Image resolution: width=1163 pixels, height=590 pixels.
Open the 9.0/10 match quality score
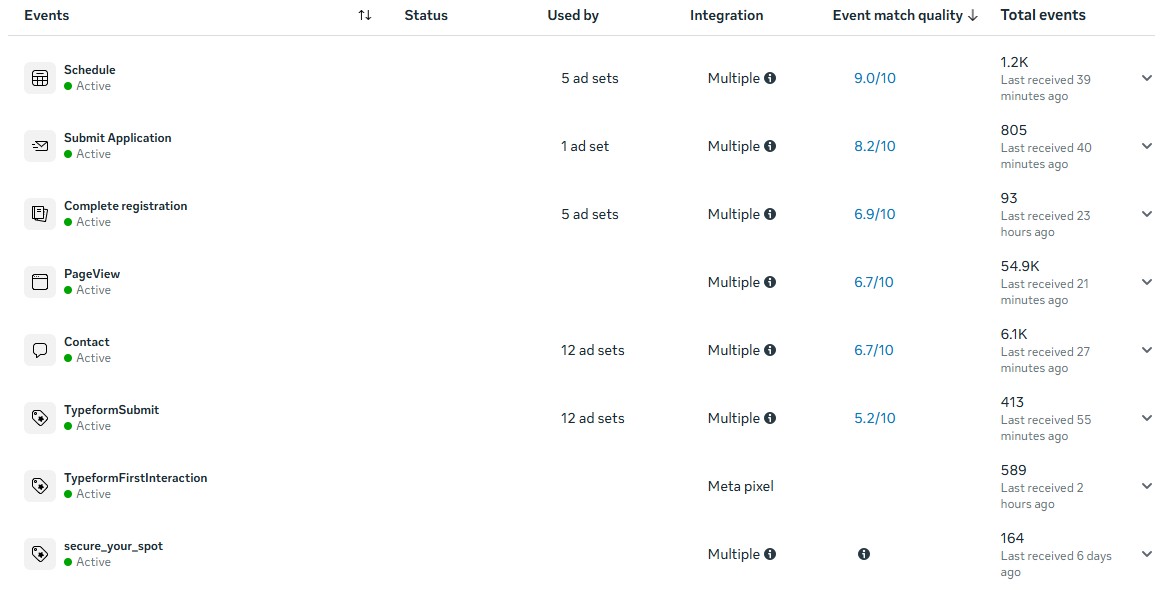pos(874,78)
